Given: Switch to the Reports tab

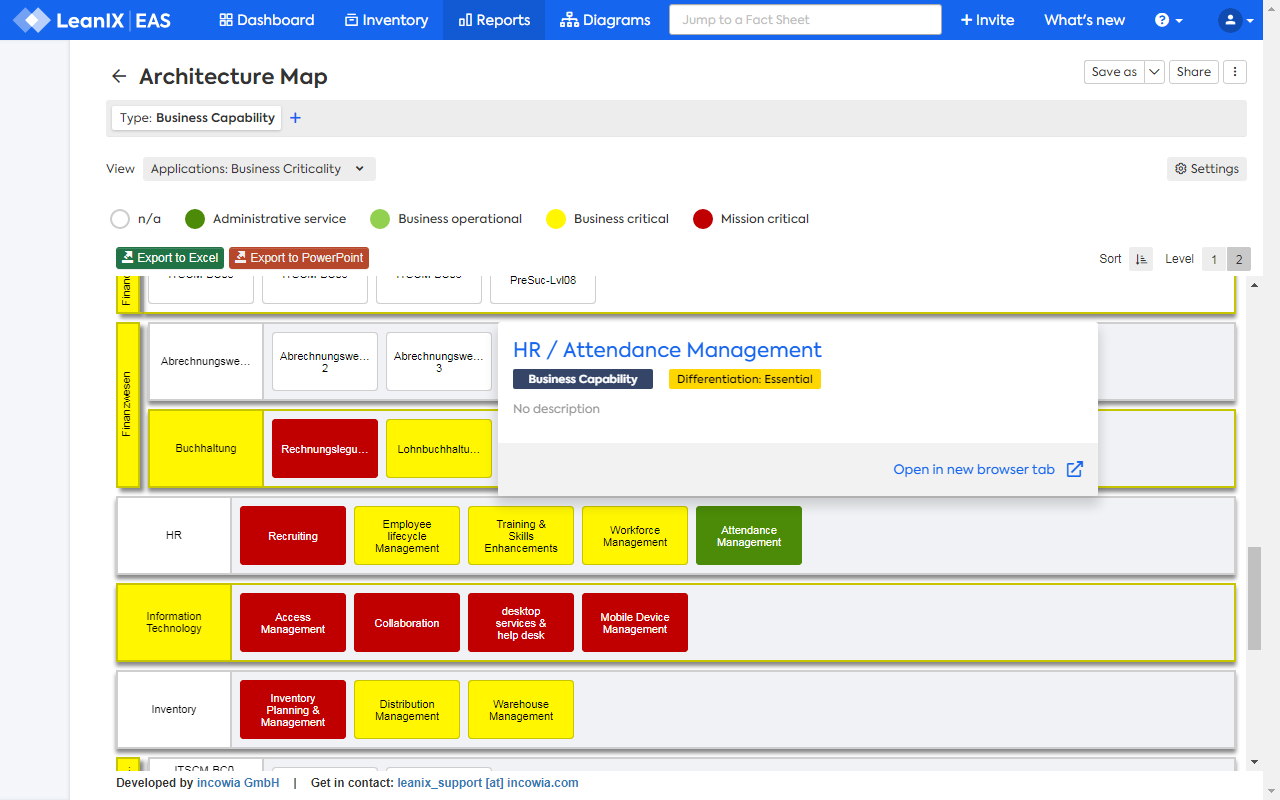Looking at the screenshot, I should coord(494,20).
